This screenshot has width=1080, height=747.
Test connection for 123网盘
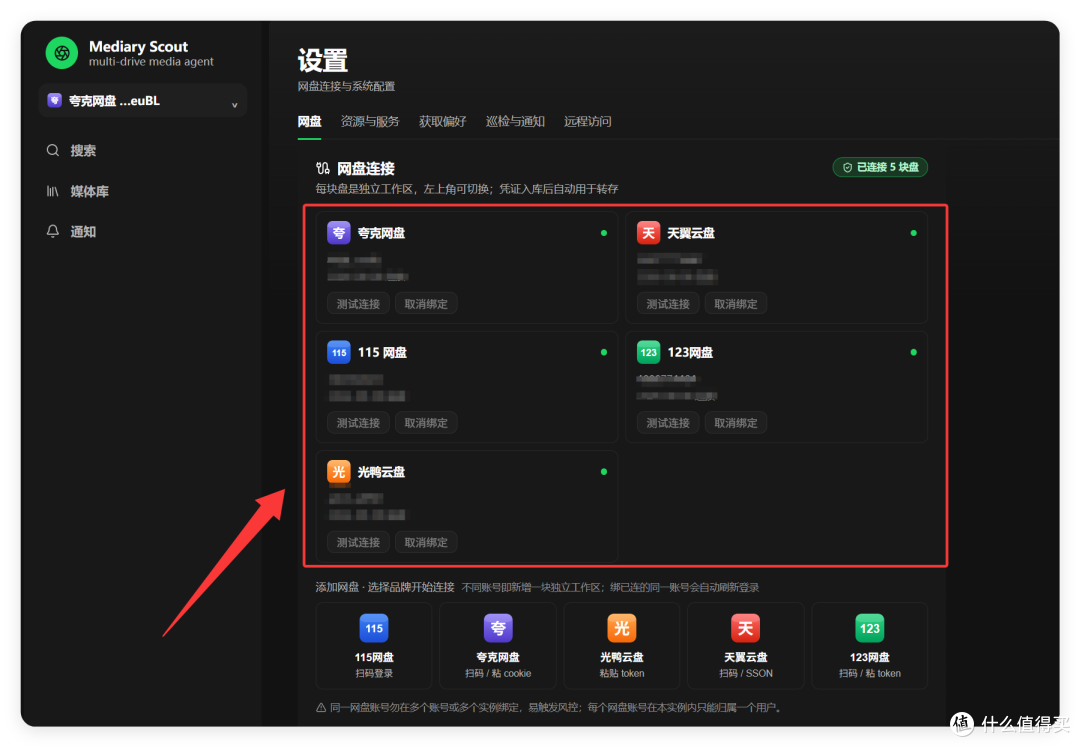667,423
